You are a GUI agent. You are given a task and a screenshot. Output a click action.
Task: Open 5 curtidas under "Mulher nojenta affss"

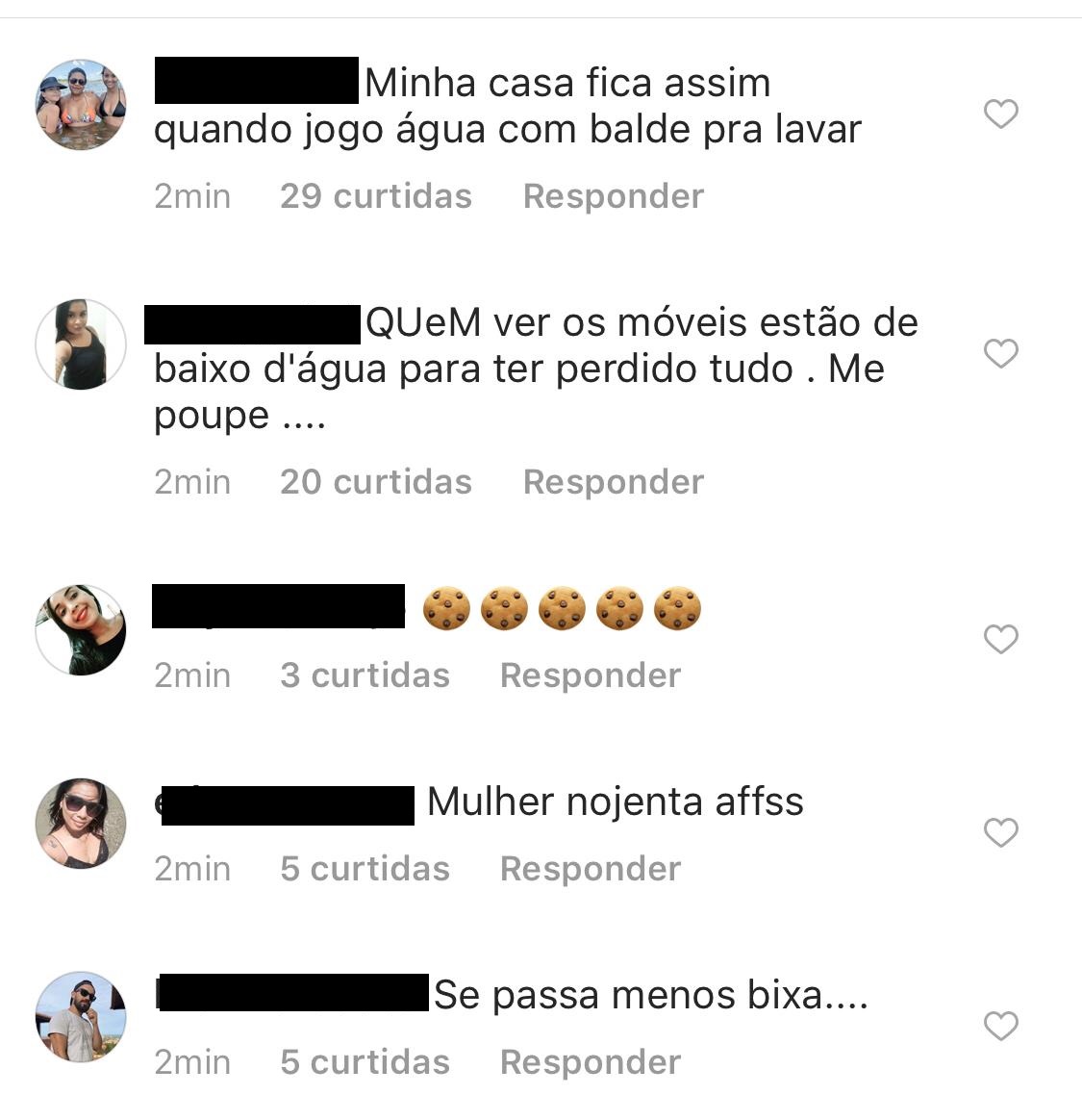click(365, 869)
